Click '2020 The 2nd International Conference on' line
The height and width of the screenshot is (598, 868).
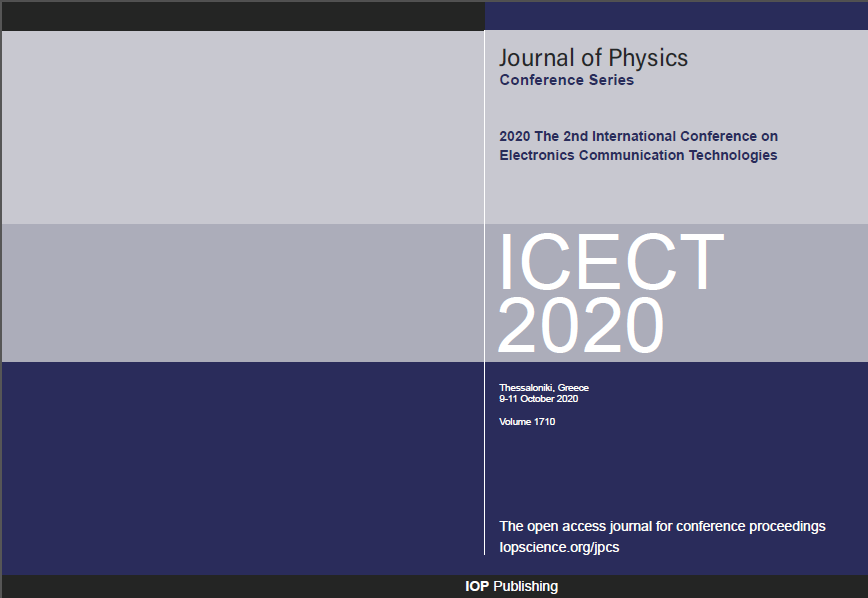pyautogui.click(x=638, y=136)
